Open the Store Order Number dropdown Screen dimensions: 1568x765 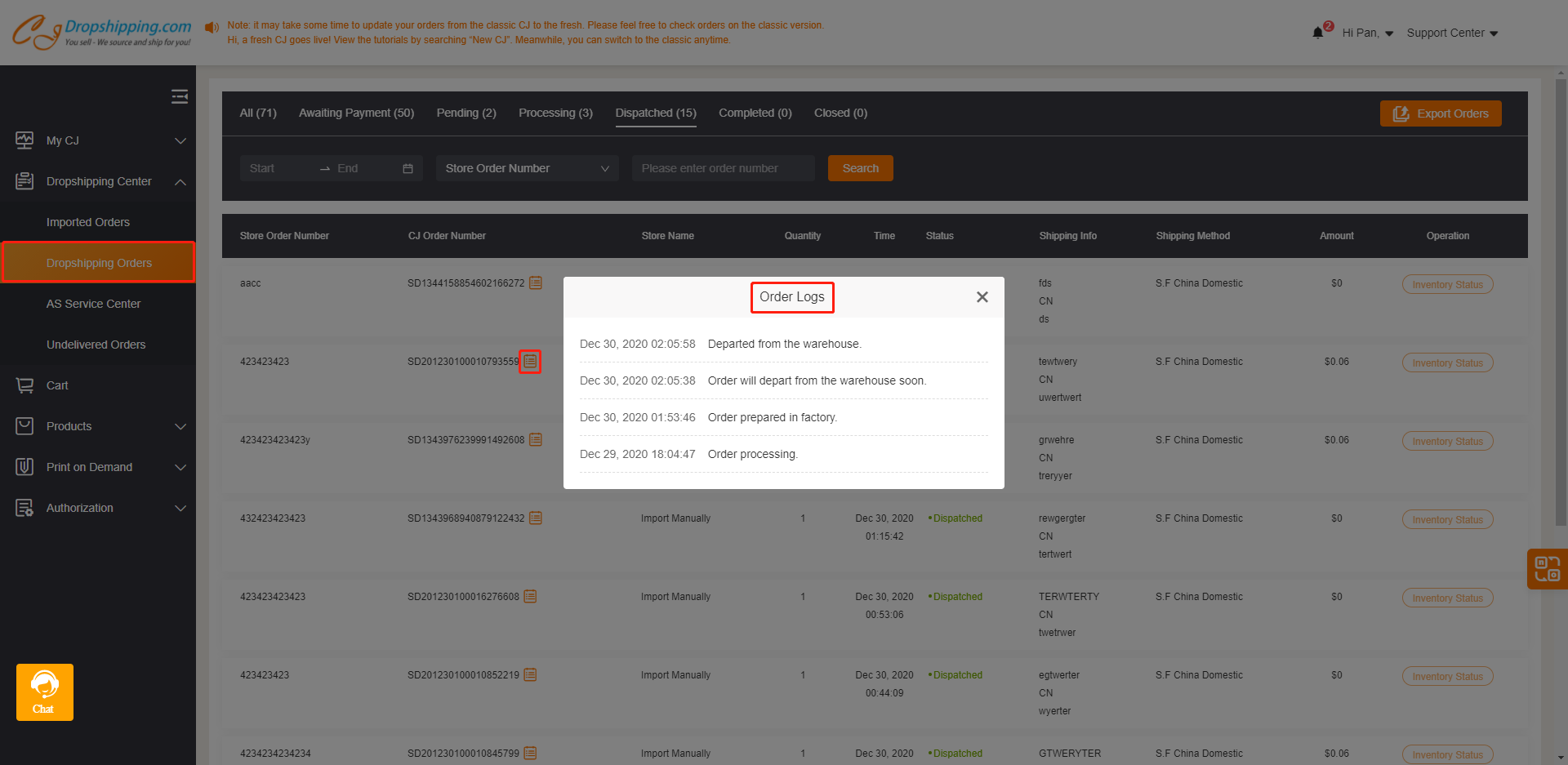(527, 168)
